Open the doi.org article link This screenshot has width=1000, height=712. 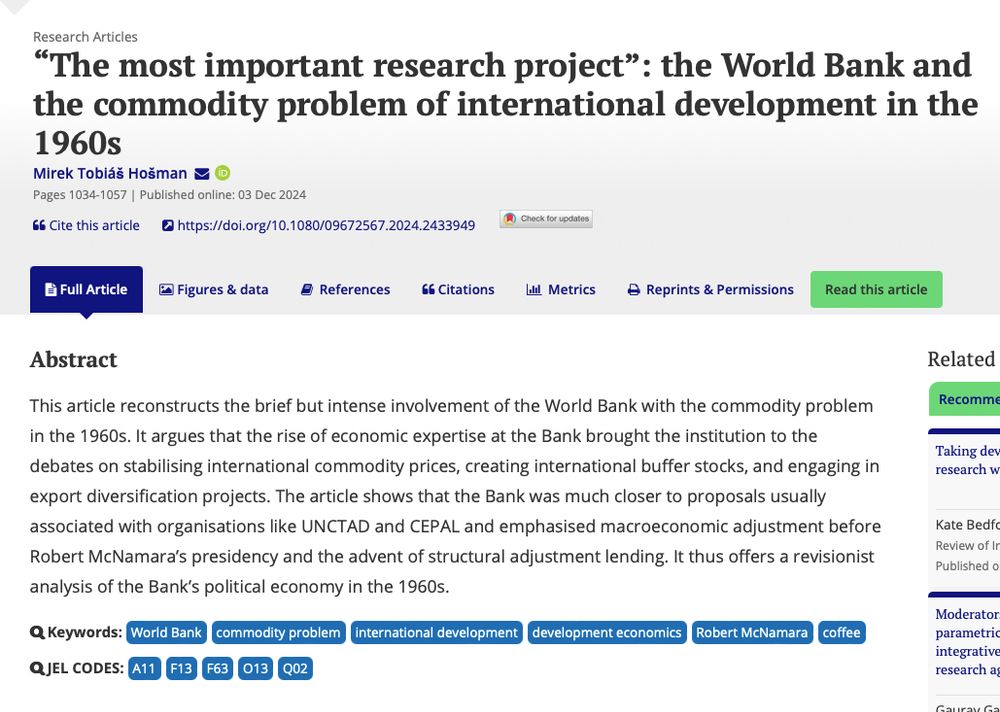326,225
